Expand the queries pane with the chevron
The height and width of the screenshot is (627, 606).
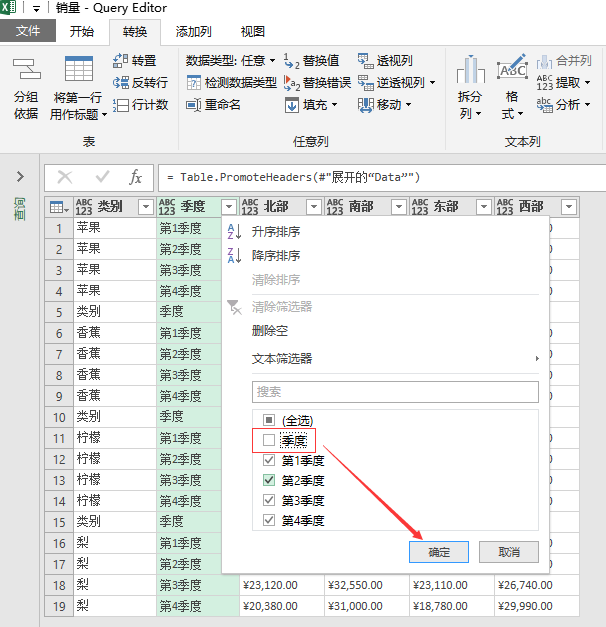pyautogui.click(x=20, y=176)
